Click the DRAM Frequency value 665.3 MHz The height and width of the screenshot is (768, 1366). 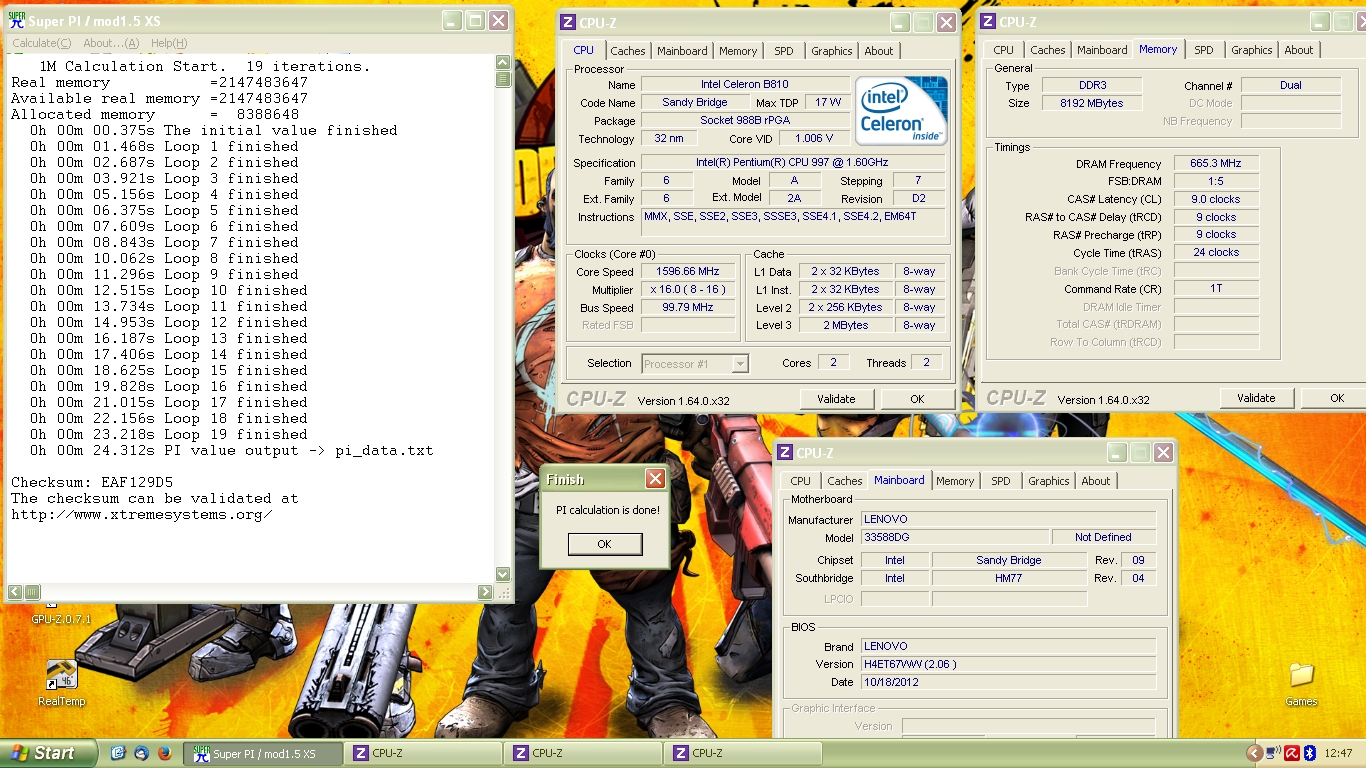pyautogui.click(x=1216, y=164)
